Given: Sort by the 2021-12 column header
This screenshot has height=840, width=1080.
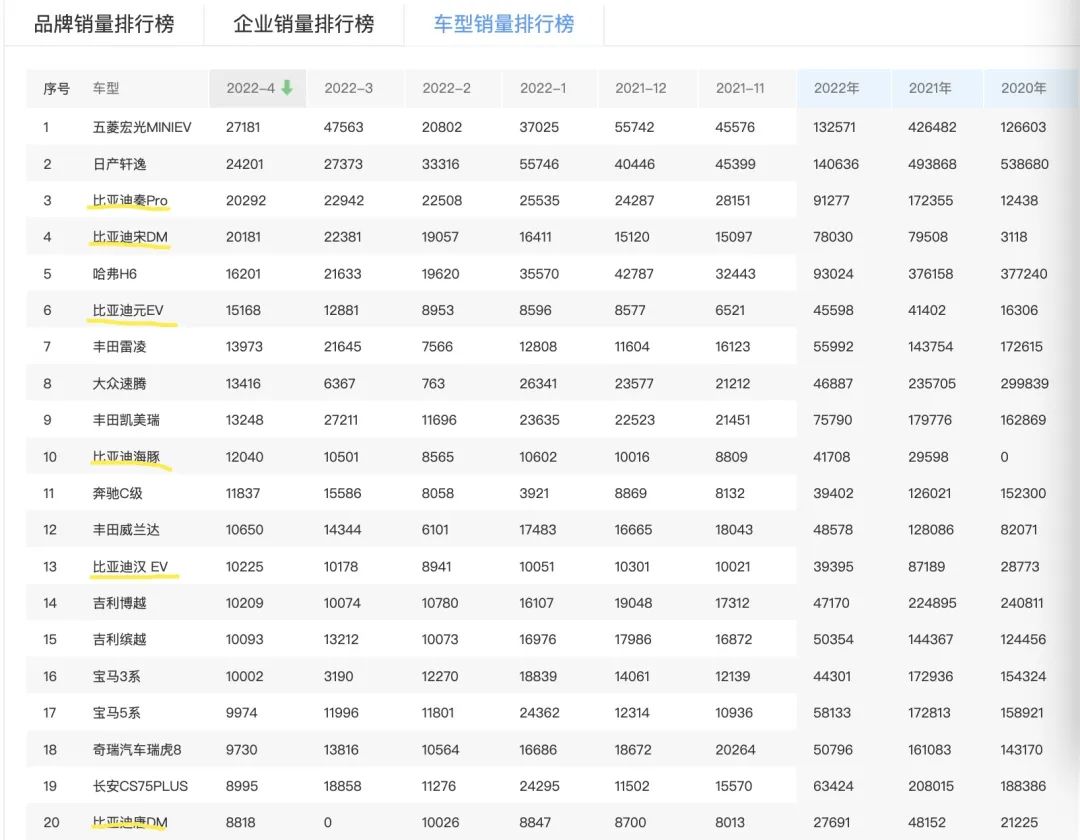Looking at the screenshot, I should tap(641, 88).
